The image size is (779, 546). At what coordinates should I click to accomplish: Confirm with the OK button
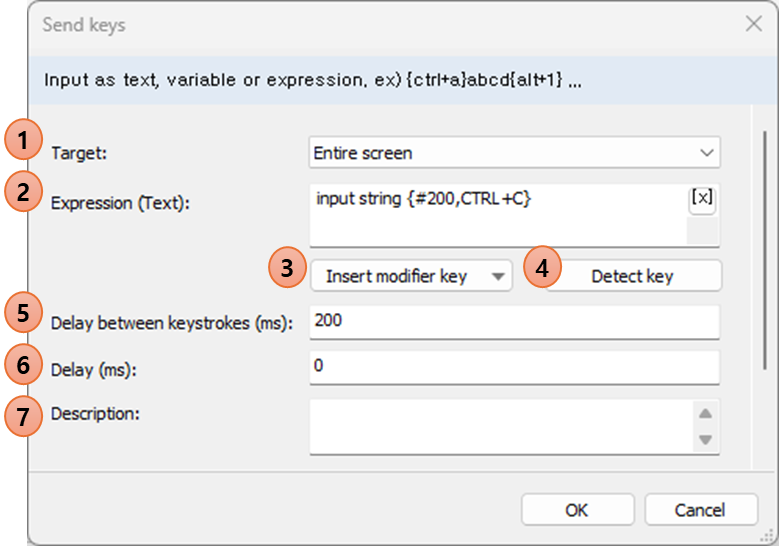click(577, 510)
